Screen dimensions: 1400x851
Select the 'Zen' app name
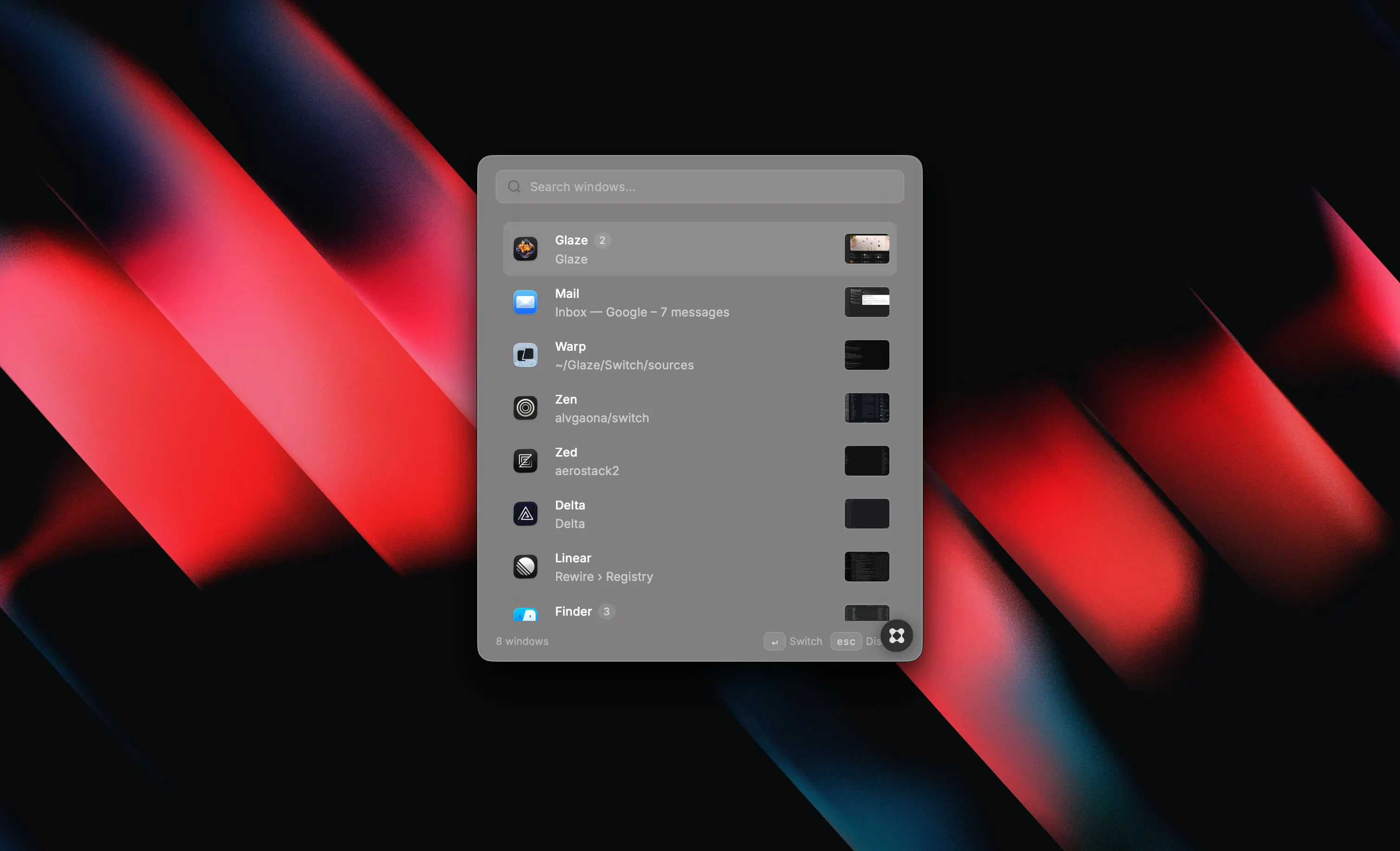[565, 400]
